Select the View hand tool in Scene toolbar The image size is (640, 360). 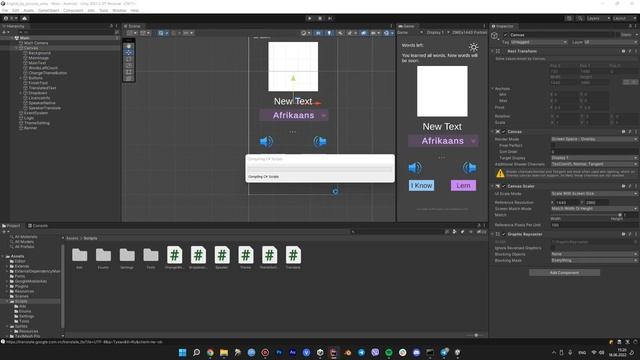click(x=129, y=46)
